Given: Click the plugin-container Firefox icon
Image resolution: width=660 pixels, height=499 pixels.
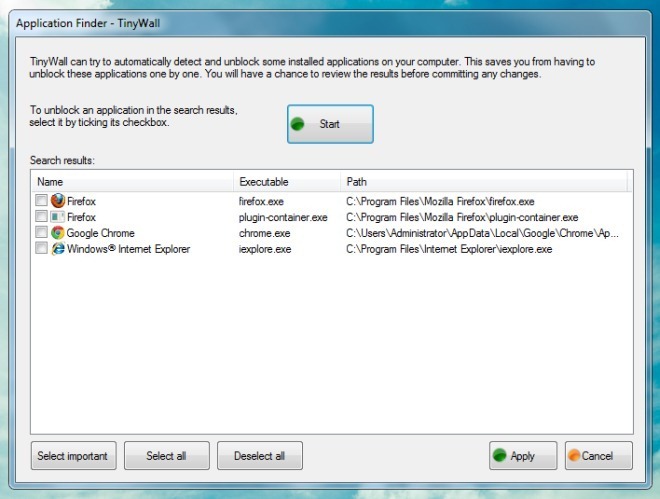Looking at the screenshot, I should (x=58, y=217).
